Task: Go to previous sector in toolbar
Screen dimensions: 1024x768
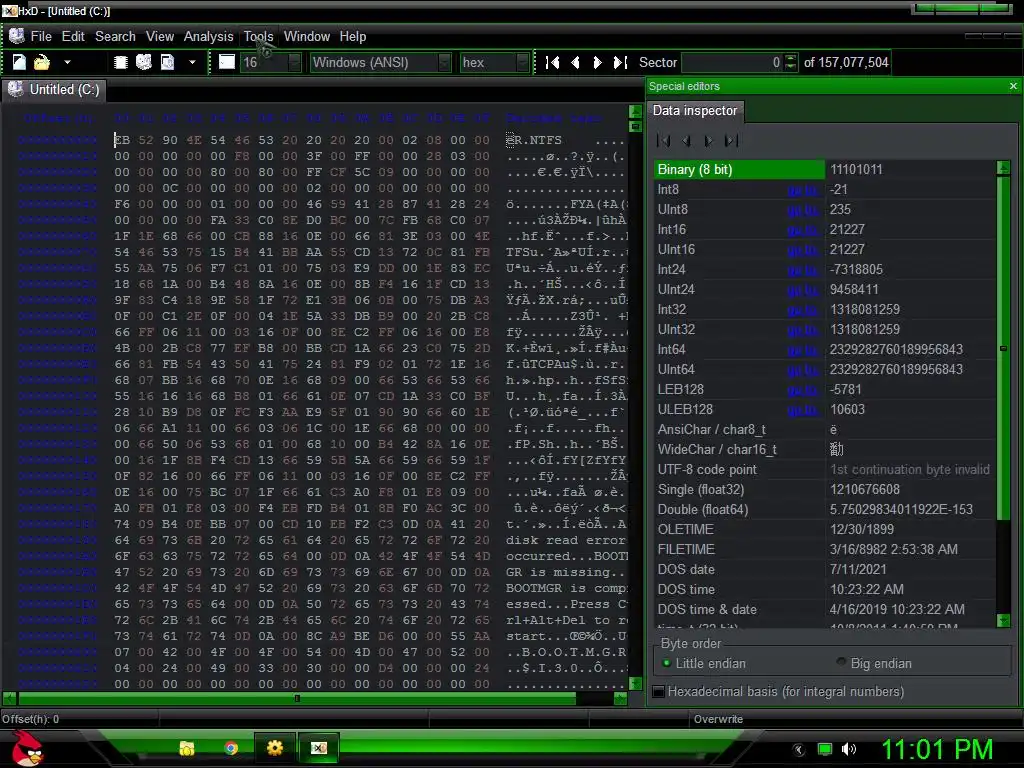Action: coord(575,63)
